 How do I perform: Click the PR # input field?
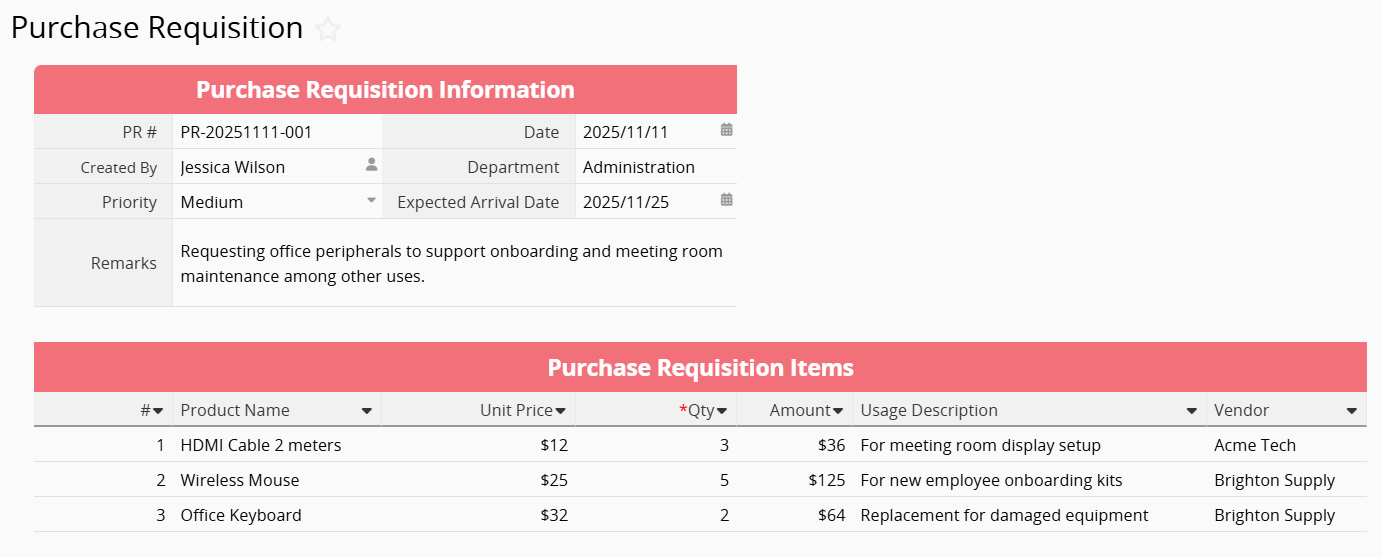(x=275, y=132)
